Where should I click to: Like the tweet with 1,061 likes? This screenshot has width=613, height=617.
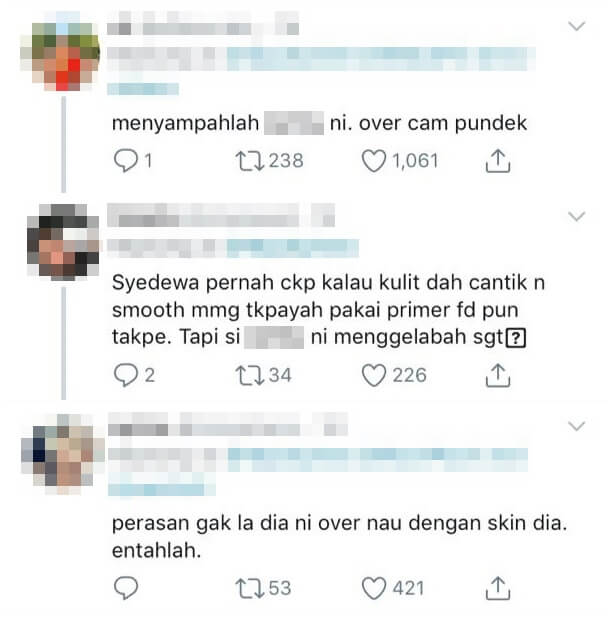click(374, 161)
